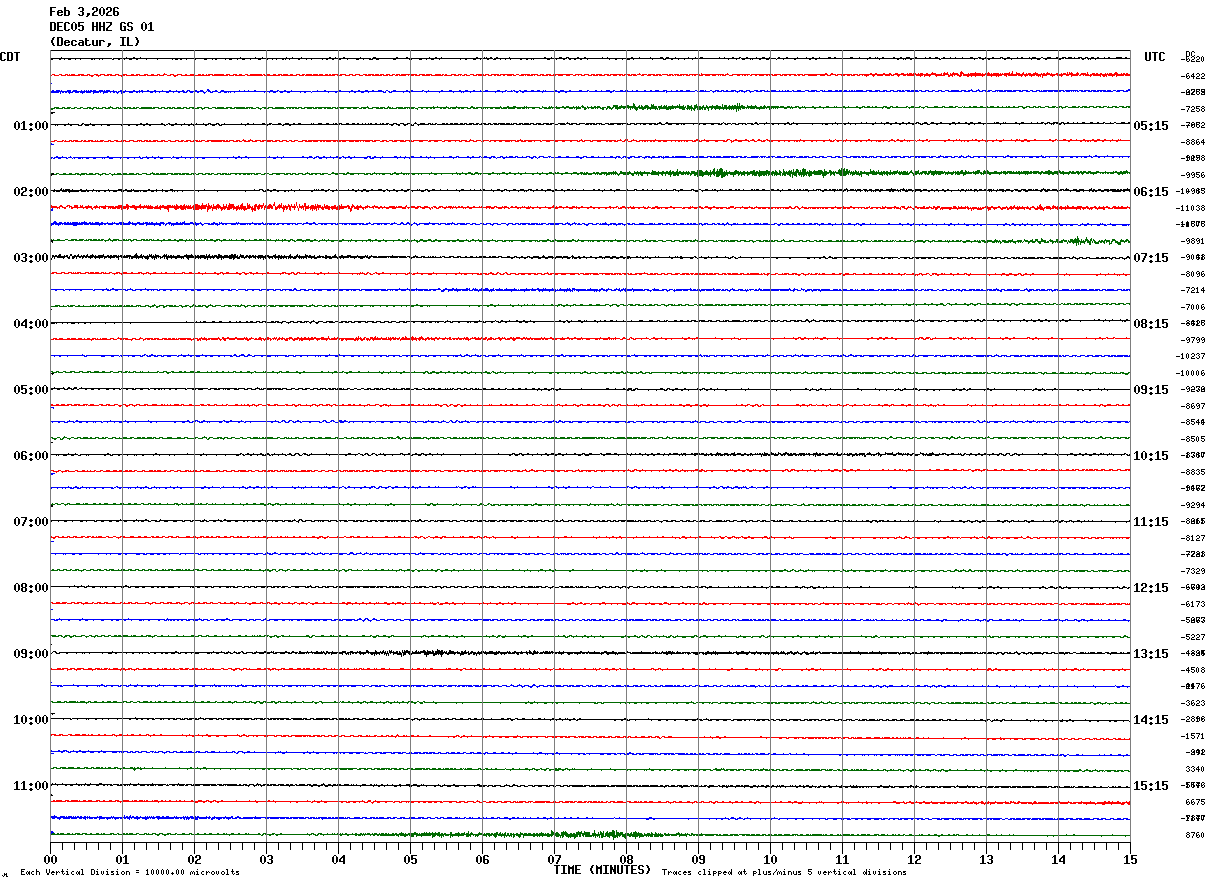Viewport: 1210px width, 886px height.
Task: Select the 09:00 CDT hour label
Action: (x=31, y=654)
